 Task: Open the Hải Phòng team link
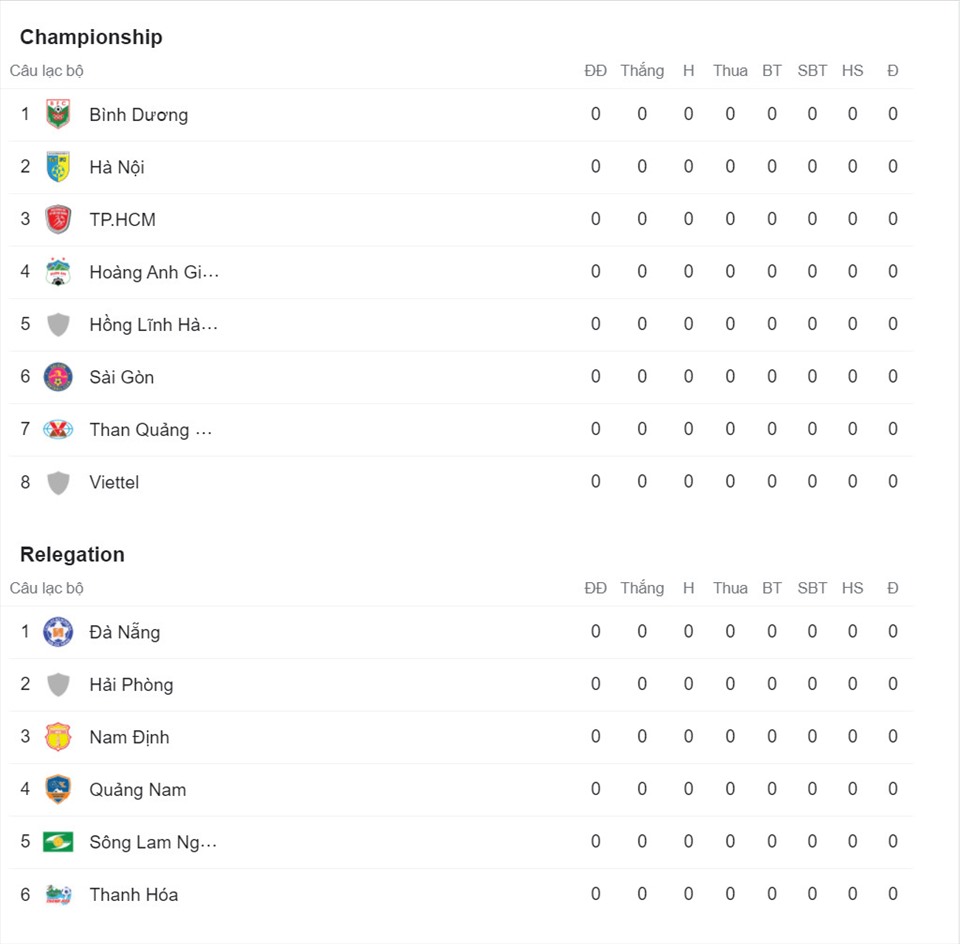click(x=131, y=684)
